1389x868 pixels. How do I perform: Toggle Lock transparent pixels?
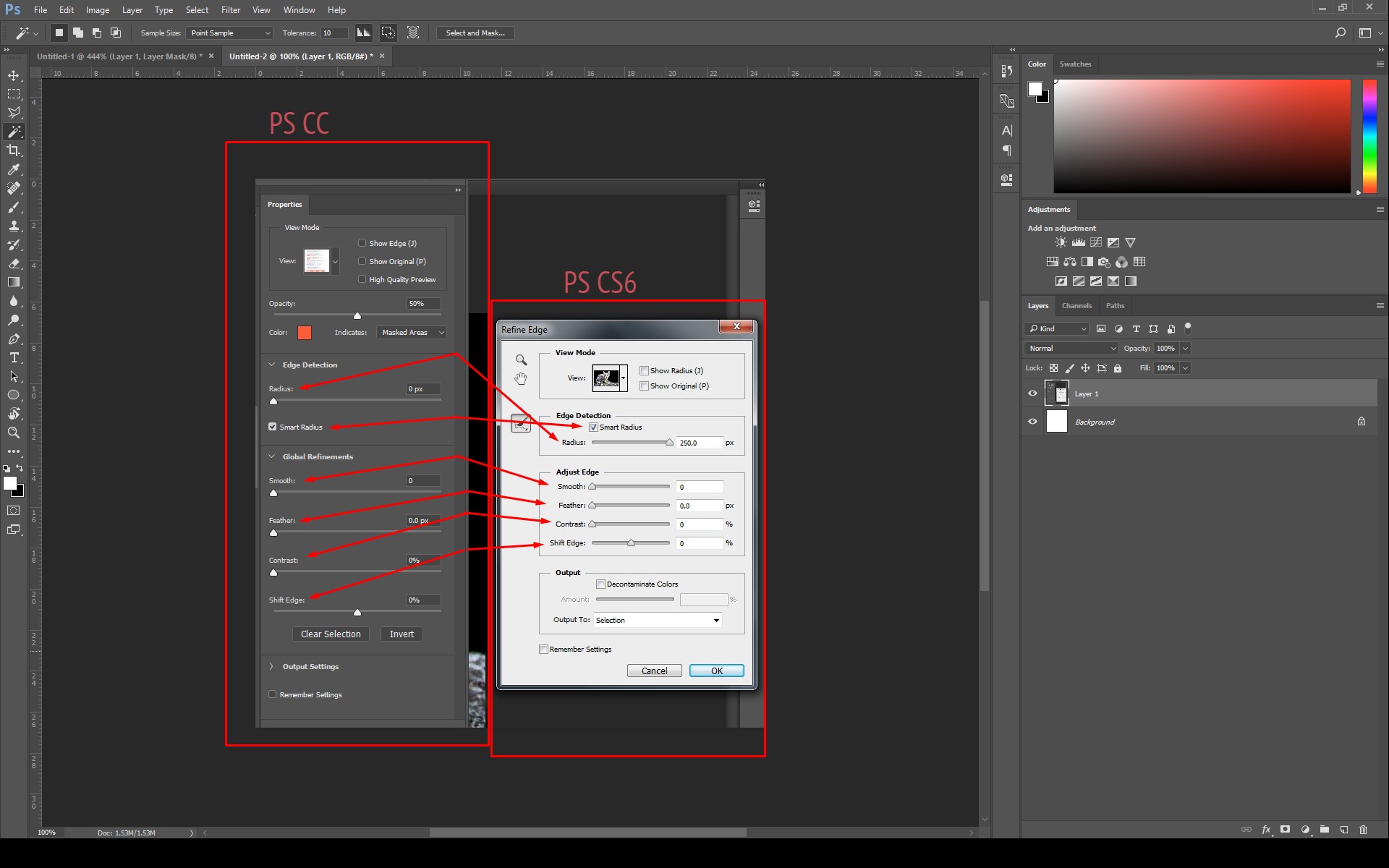[x=1053, y=368]
